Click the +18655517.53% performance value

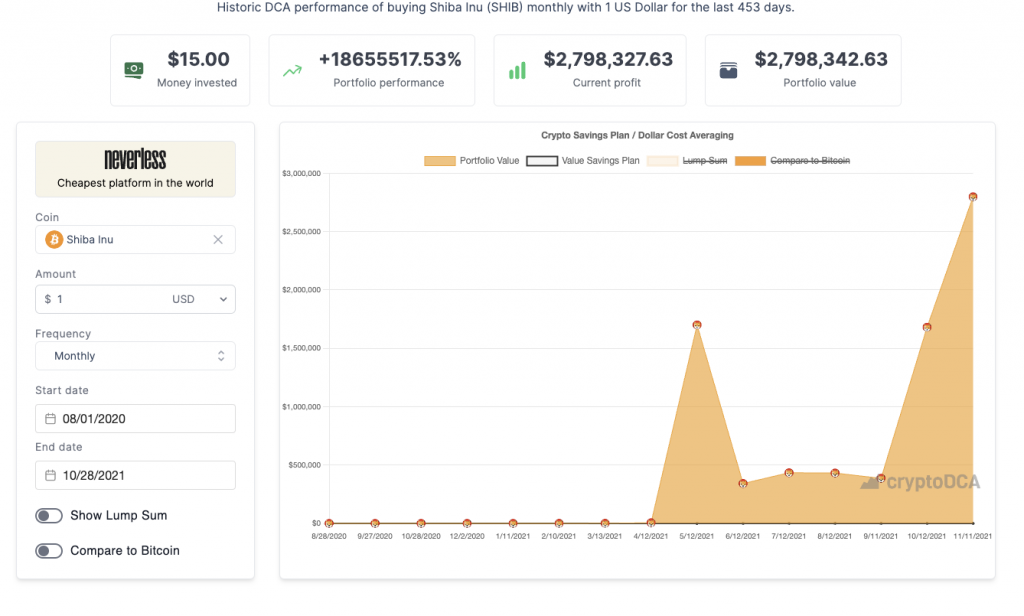click(390, 59)
